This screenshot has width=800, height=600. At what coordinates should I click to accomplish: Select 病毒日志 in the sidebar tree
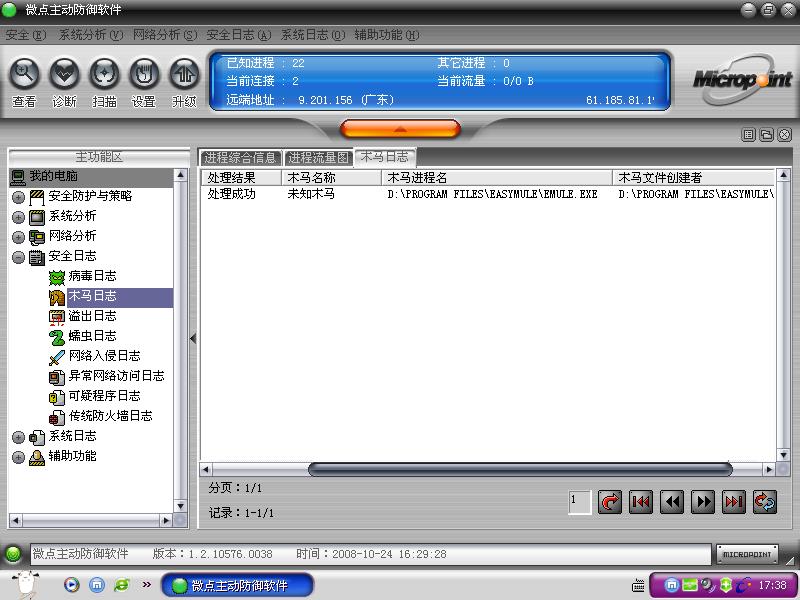click(x=92, y=276)
